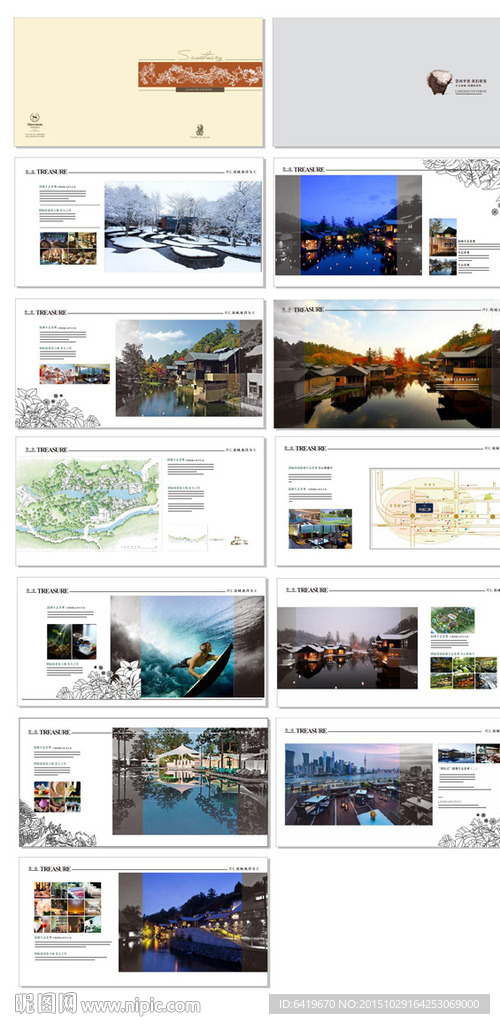The width and height of the screenshot is (500, 1024).
Task: Open the night hillside village photo
Action: (x=193, y=922)
